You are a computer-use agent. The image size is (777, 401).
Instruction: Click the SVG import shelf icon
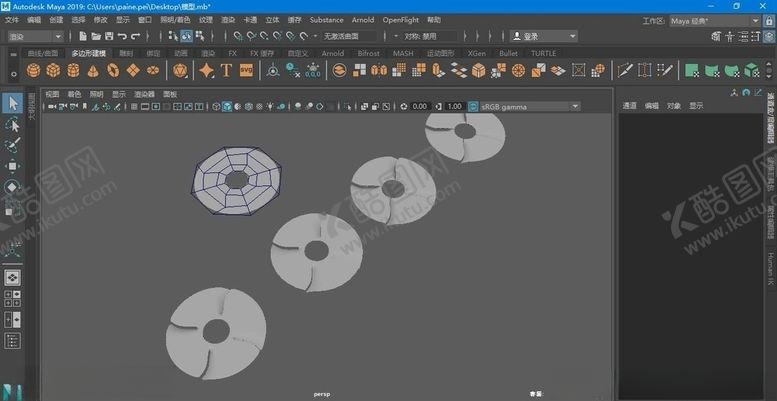point(246,71)
